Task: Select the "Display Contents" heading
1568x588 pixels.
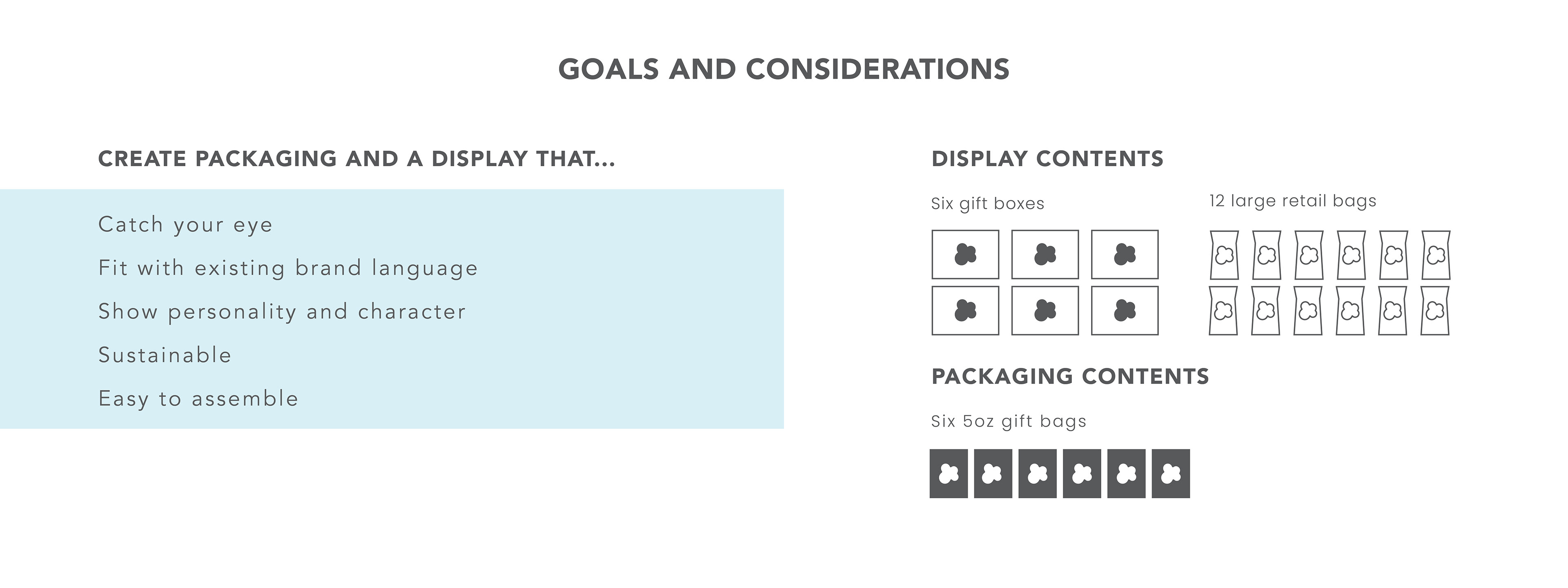Action: click(x=1047, y=159)
